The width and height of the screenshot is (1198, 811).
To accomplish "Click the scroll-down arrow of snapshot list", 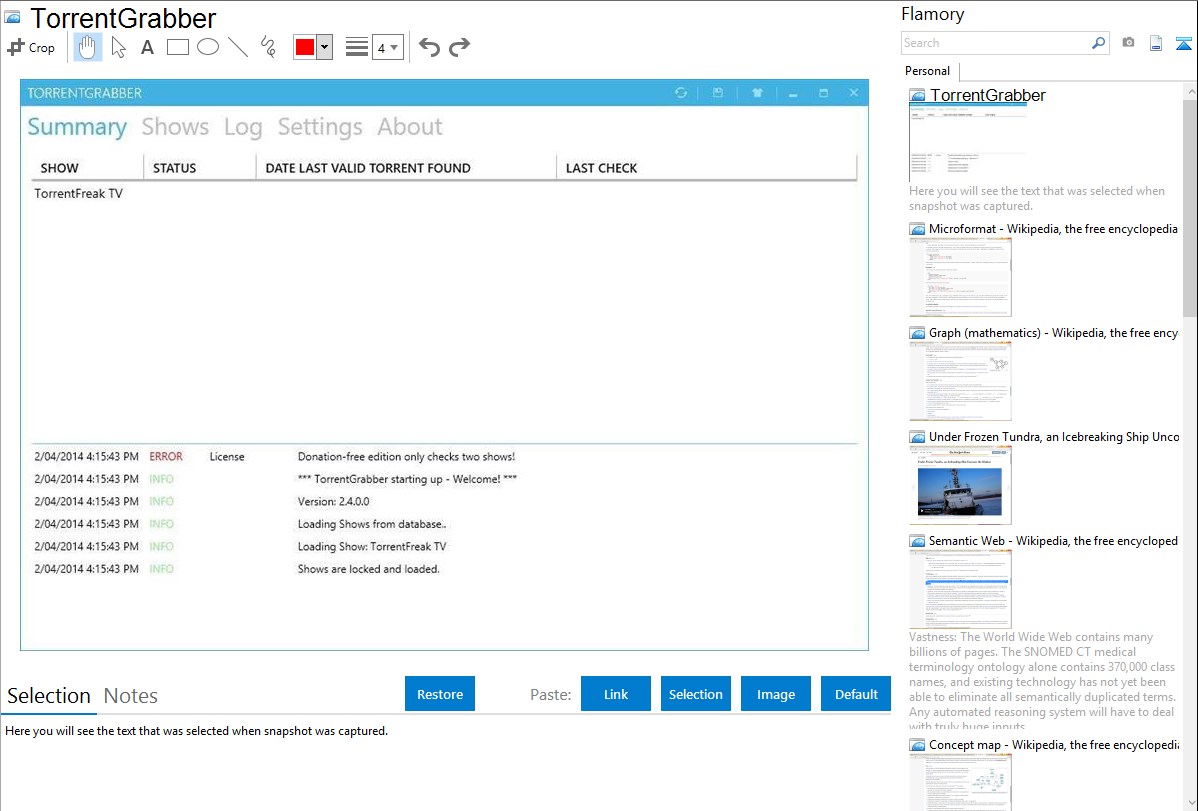I will click(x=1190, y=803).
